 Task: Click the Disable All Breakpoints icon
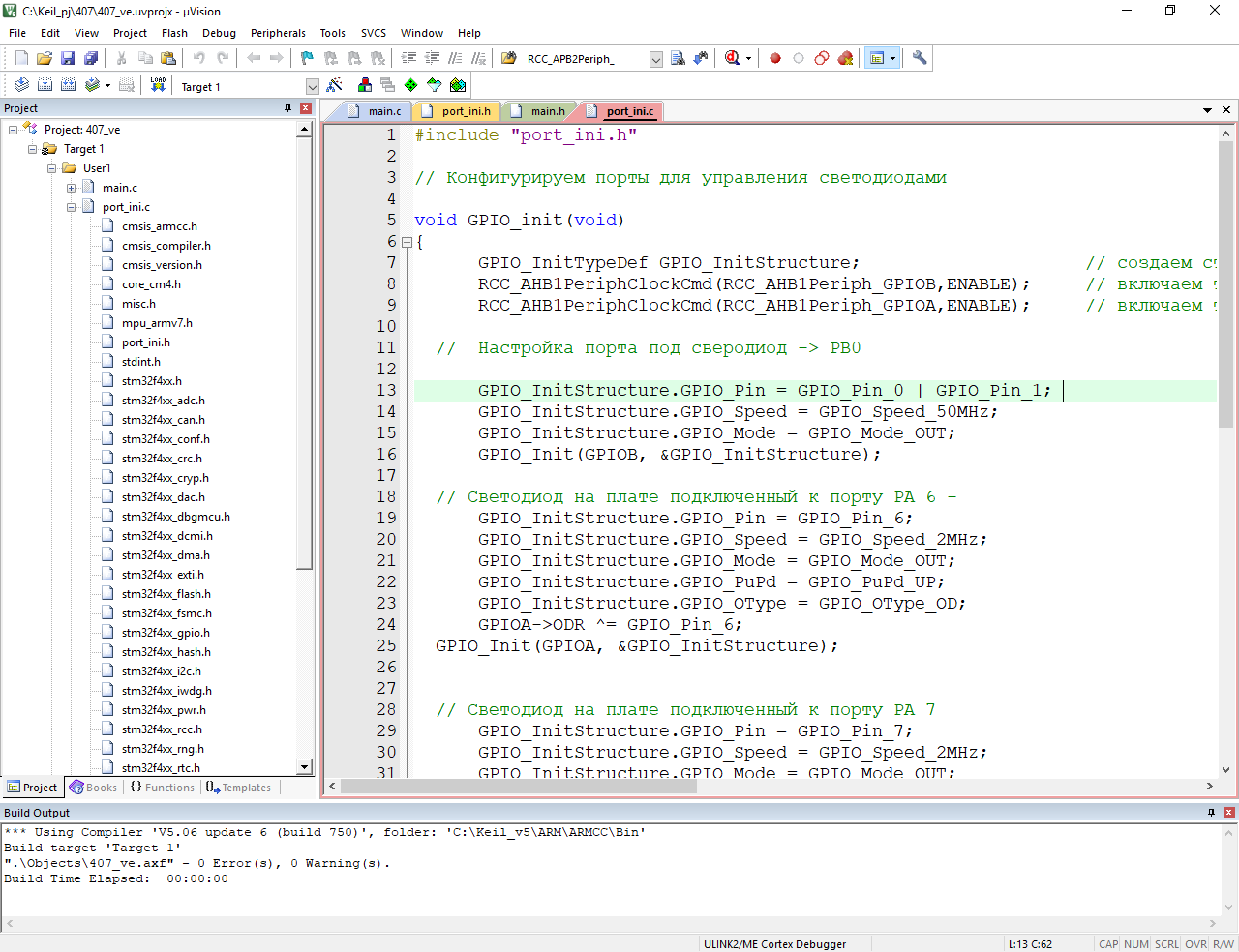pos(822,58)
